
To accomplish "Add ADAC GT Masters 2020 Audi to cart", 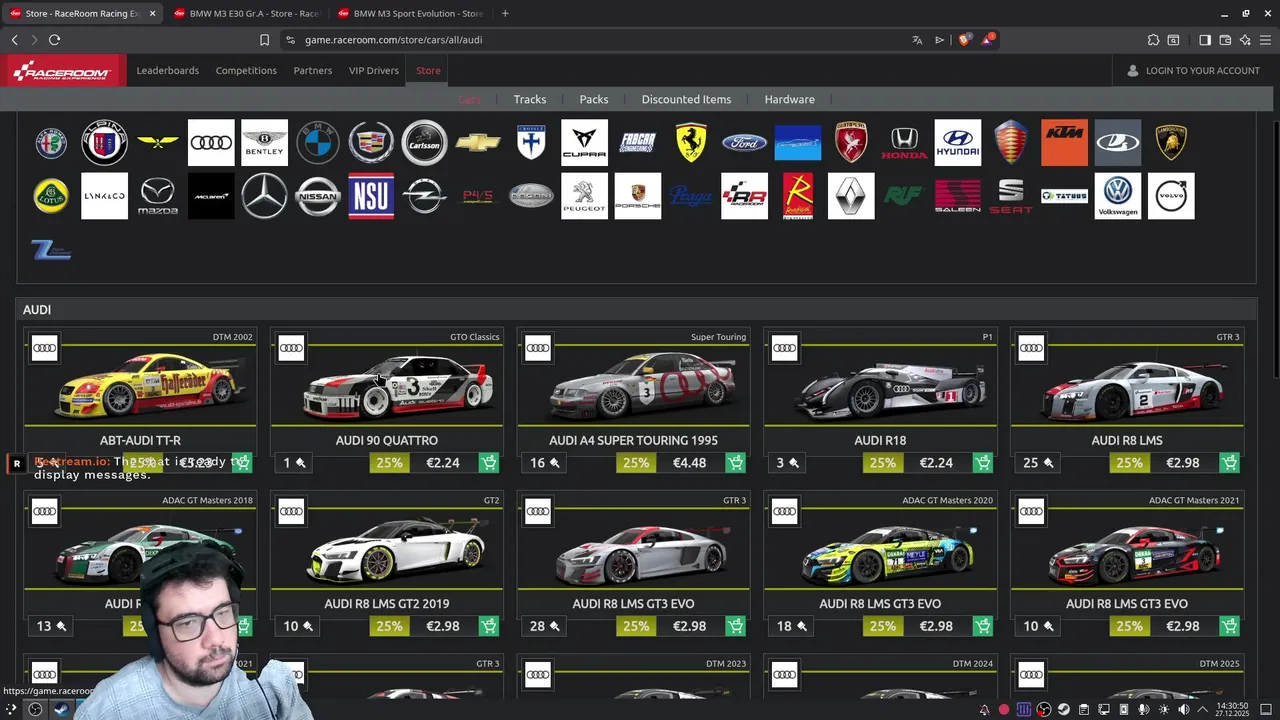I will (983, 626).
